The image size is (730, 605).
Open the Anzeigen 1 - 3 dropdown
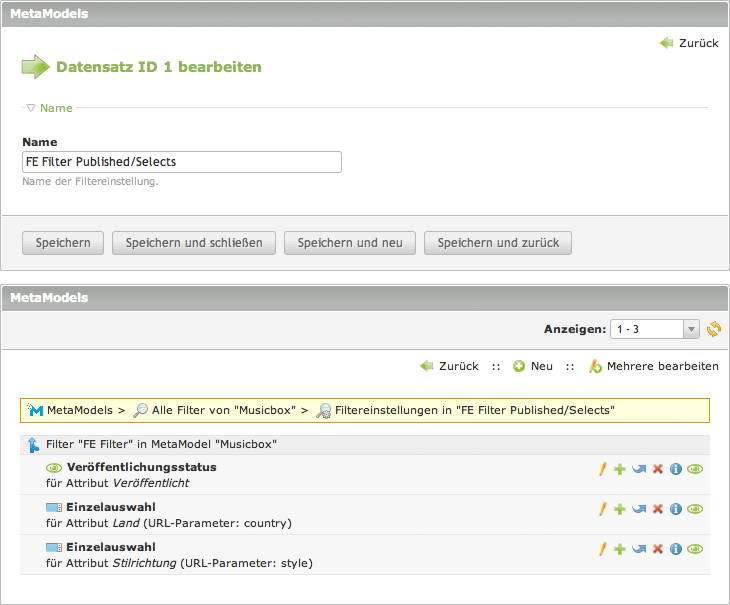tap(655, 329)
